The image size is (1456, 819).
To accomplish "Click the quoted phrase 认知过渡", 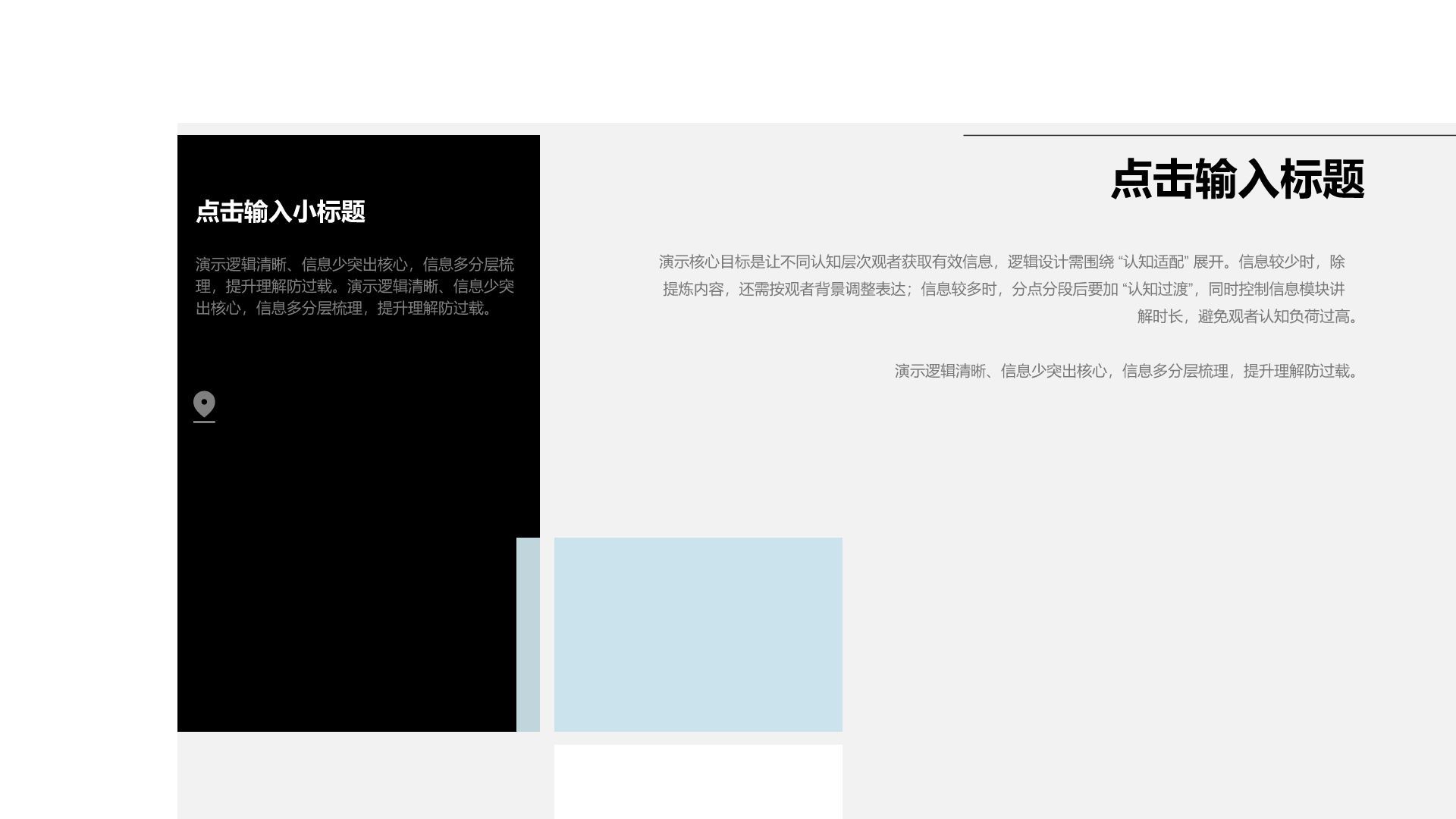I will (x=1157, y=290).
